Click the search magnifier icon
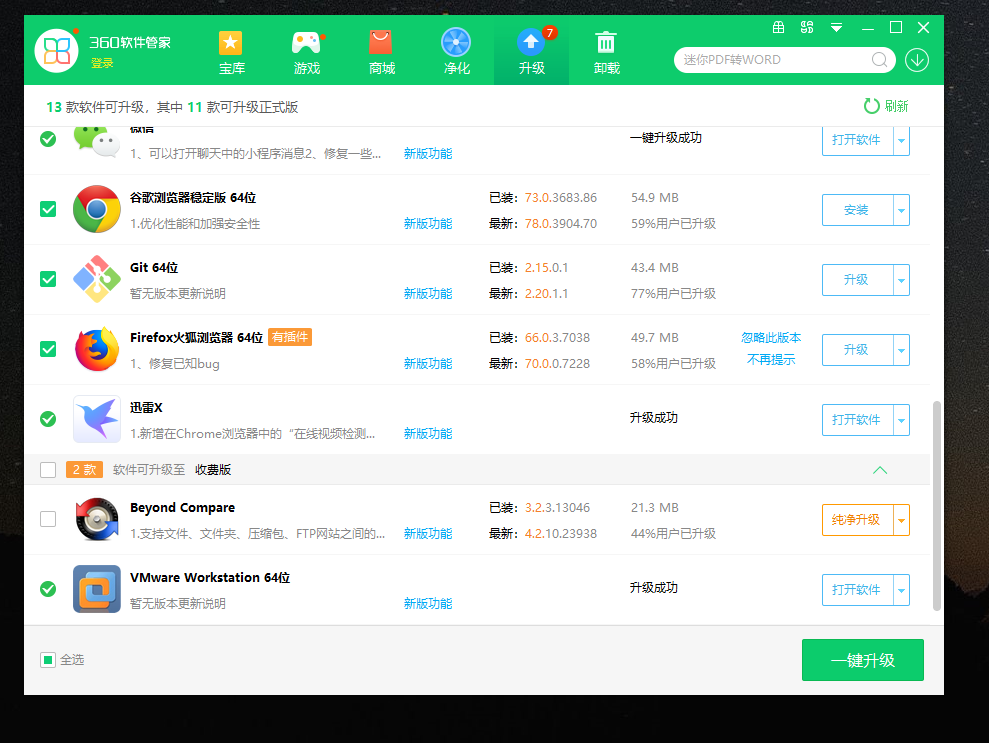The image size is (989, 743). coord(880,60)
